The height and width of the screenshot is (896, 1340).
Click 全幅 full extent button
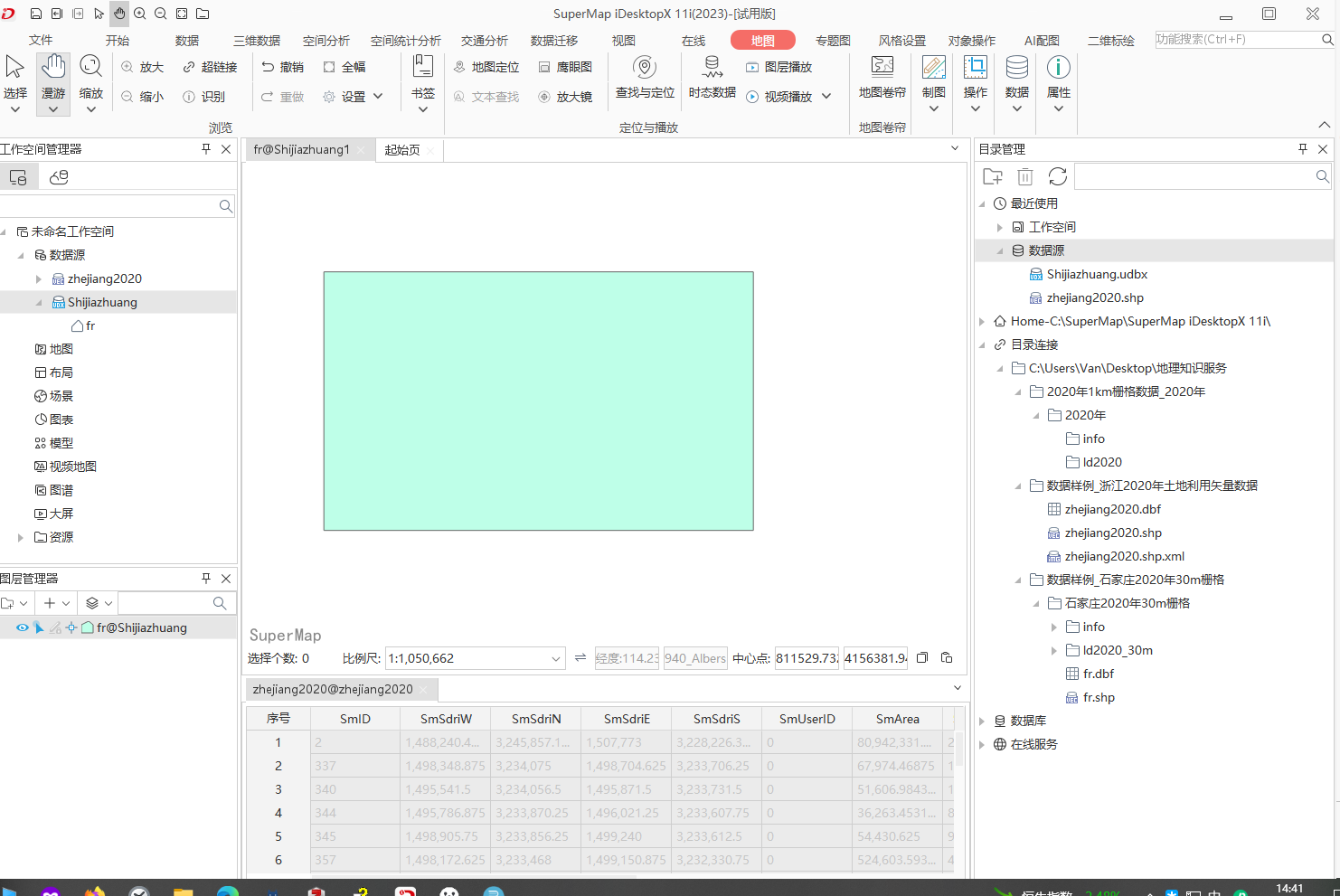[344, 67]
